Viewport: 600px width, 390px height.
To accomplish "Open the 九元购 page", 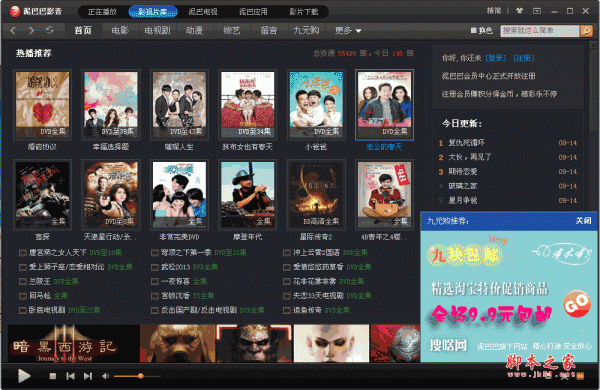I will click(306, 30).
